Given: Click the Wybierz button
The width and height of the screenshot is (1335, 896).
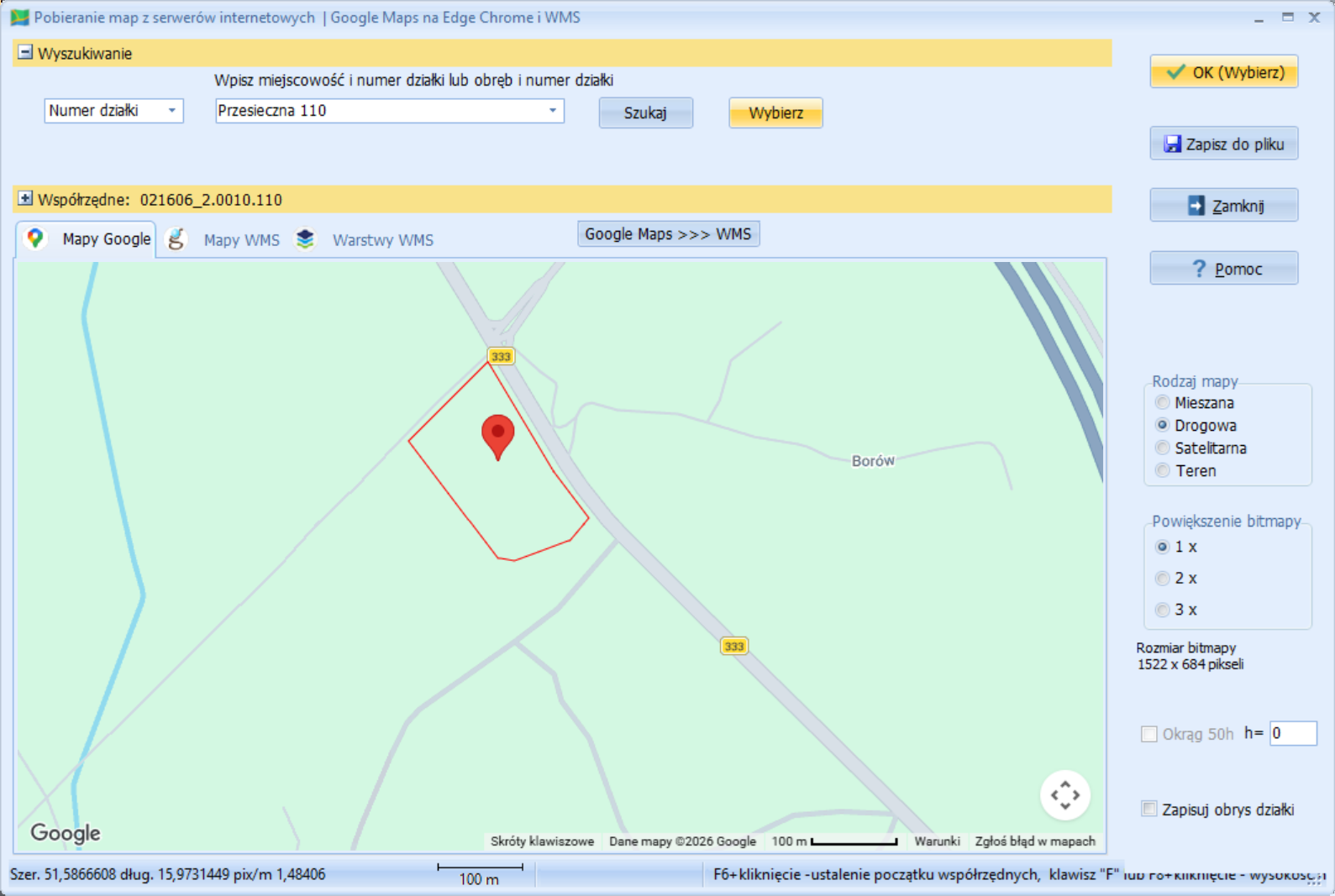Looking at the screenshot, I should pyautogui.click(x=775, y=113).
